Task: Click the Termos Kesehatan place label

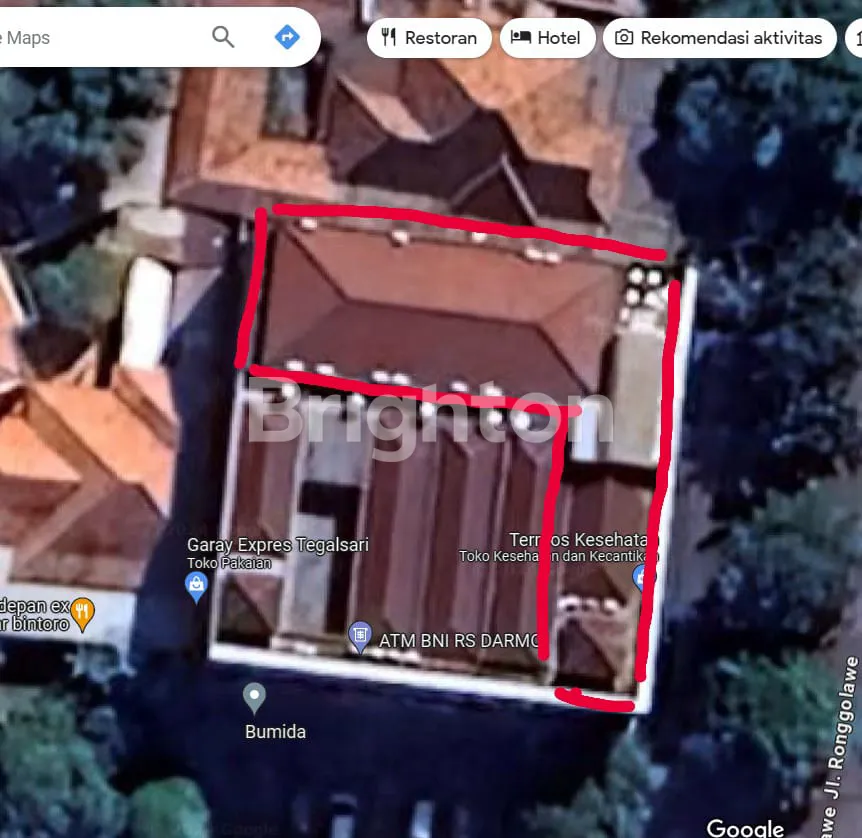Action: tap(577, 540)
